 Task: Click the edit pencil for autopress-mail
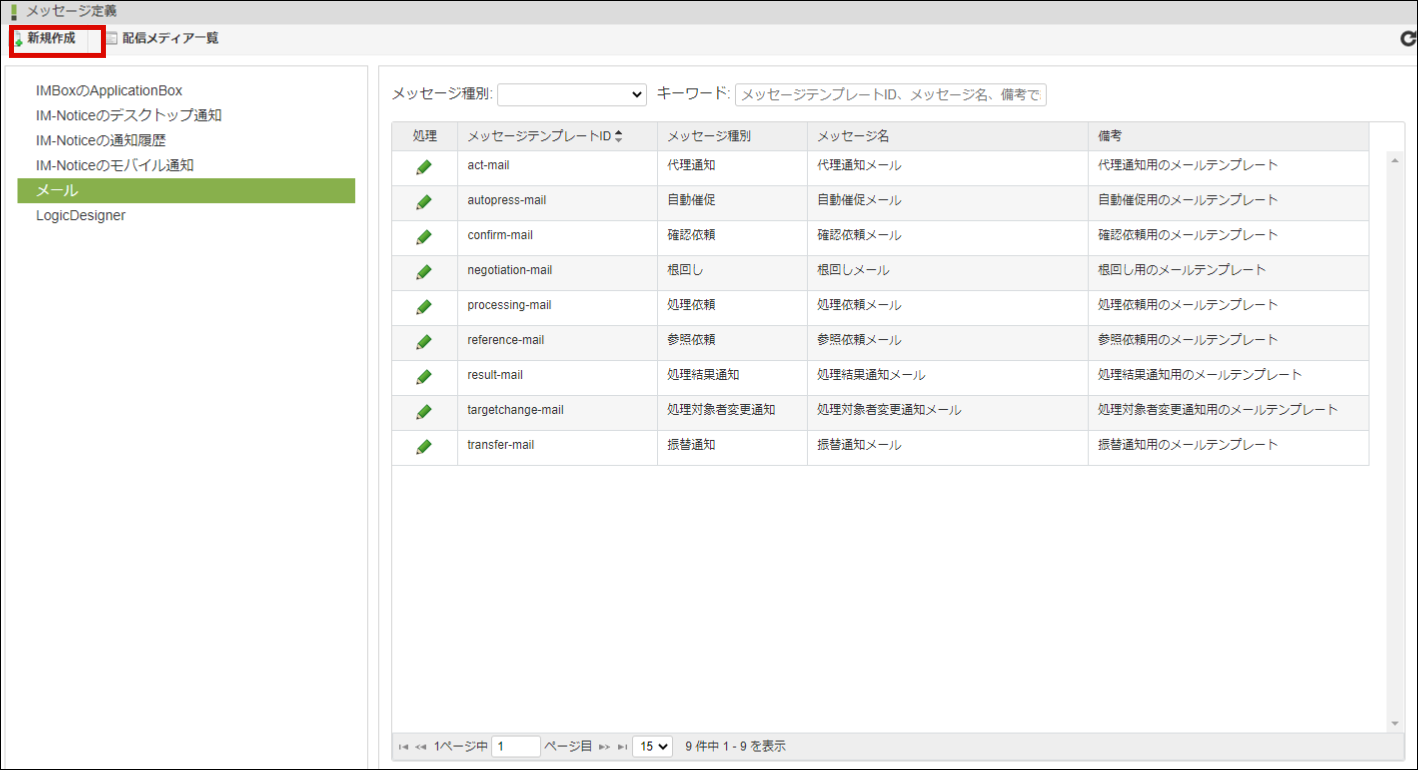coord(424,202)
